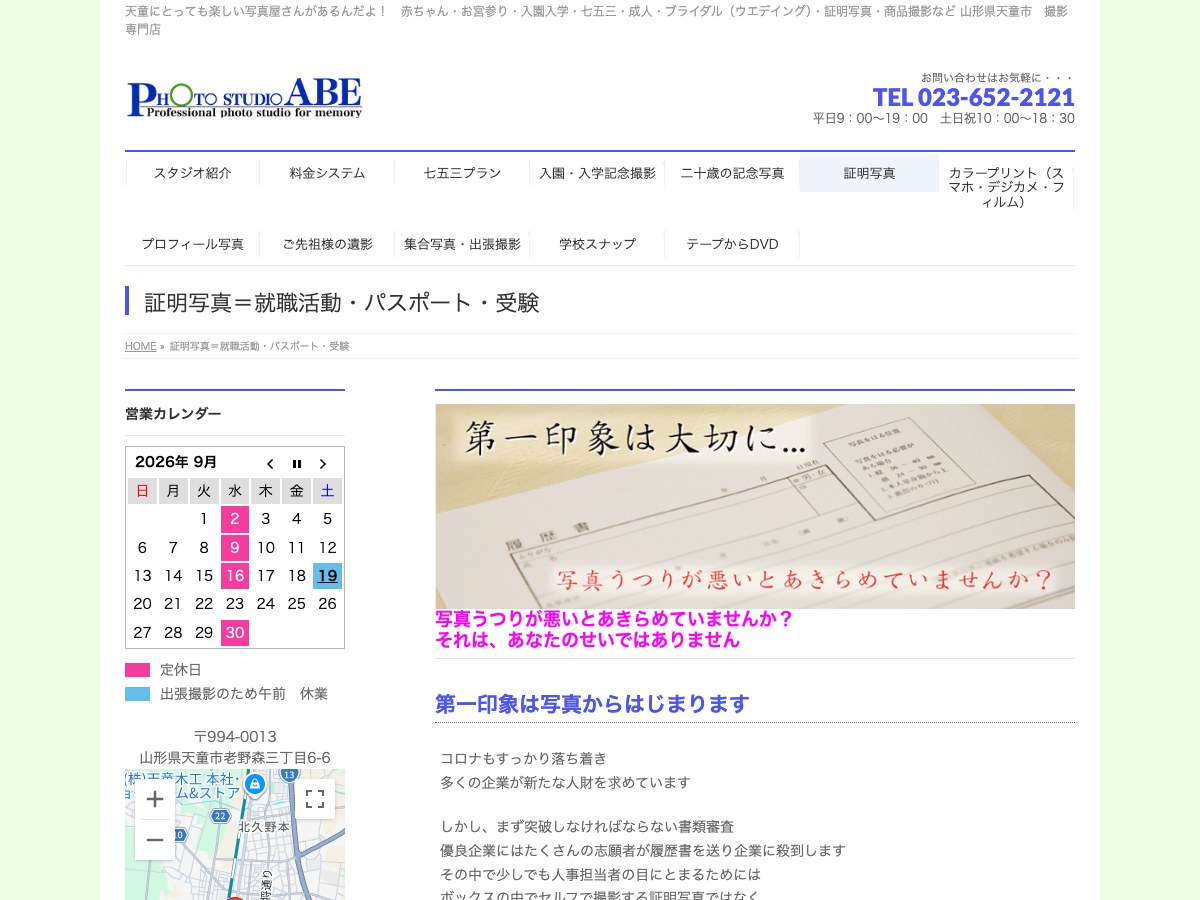Zoom out on the map

(155, 840)
